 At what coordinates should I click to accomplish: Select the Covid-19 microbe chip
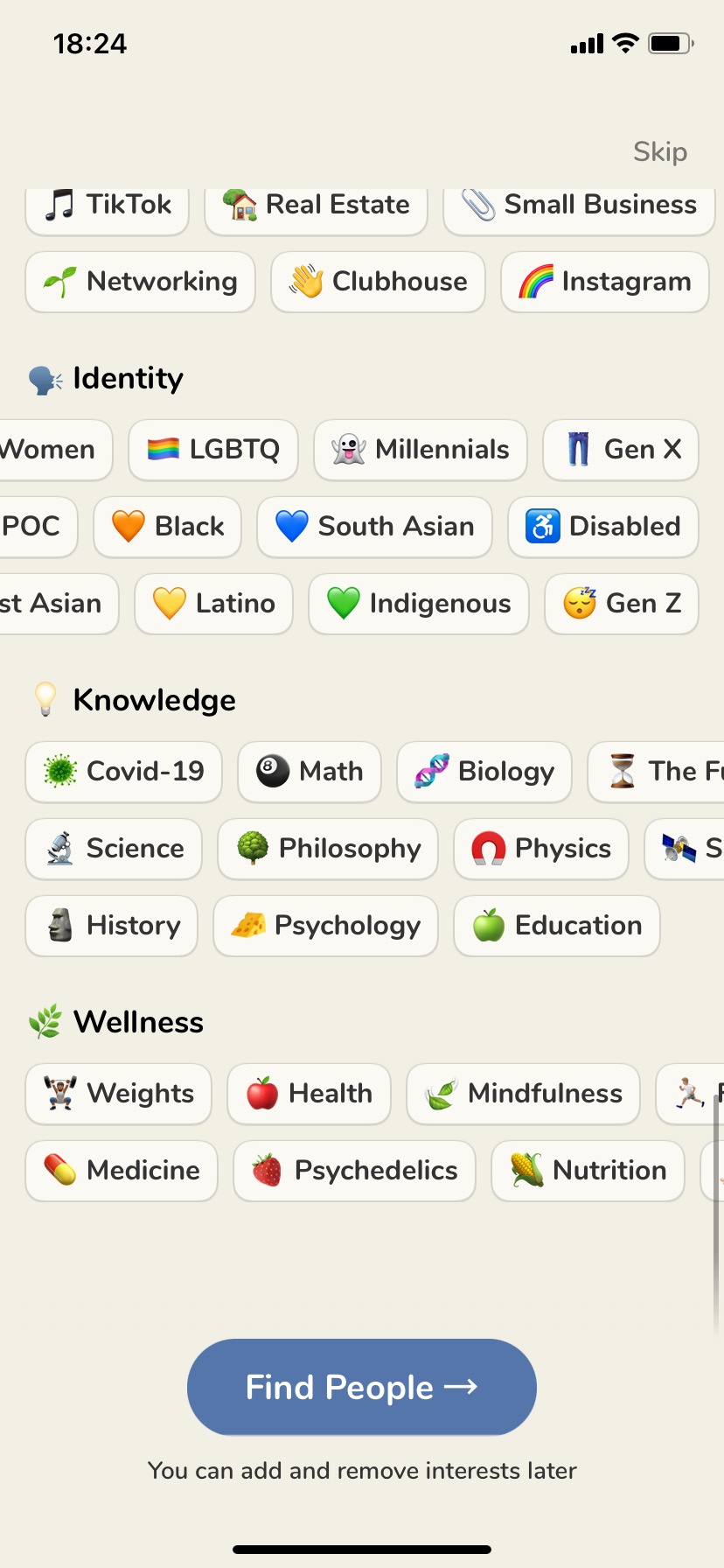123,772
